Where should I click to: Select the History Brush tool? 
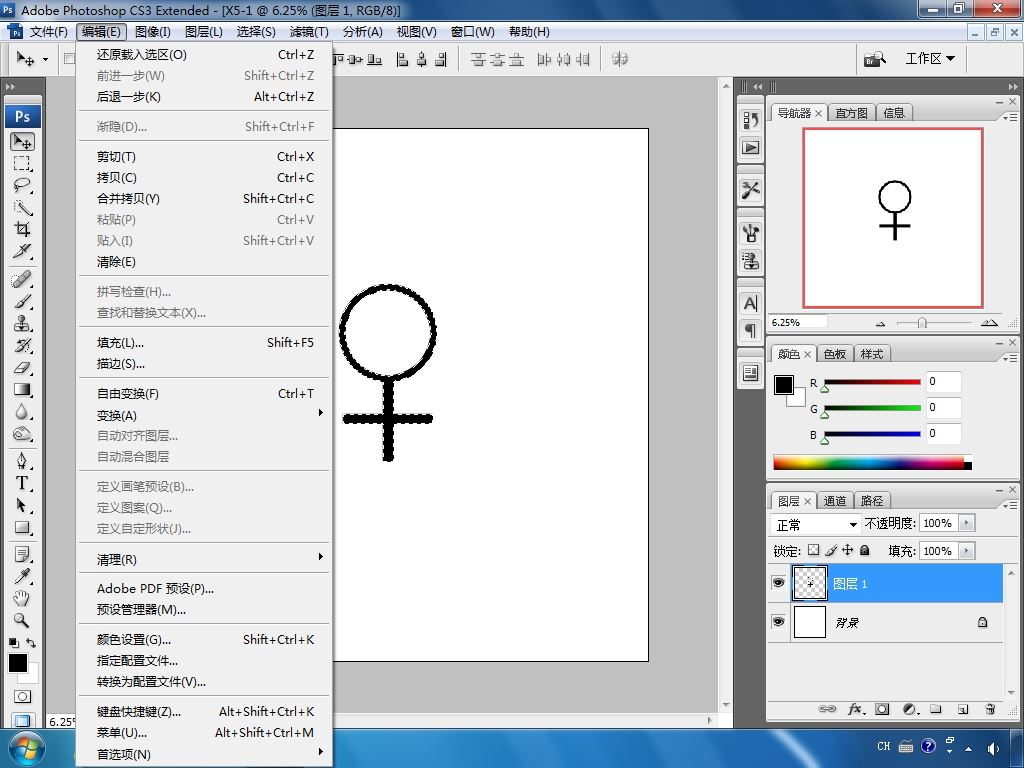coord(22,345)
